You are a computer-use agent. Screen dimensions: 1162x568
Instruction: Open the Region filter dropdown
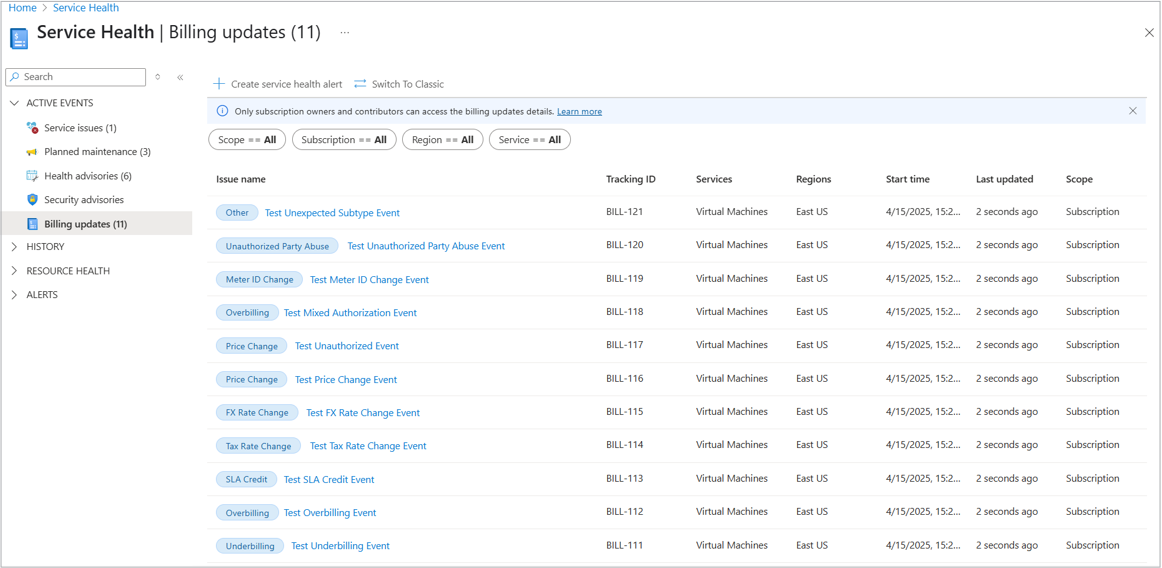443,140
